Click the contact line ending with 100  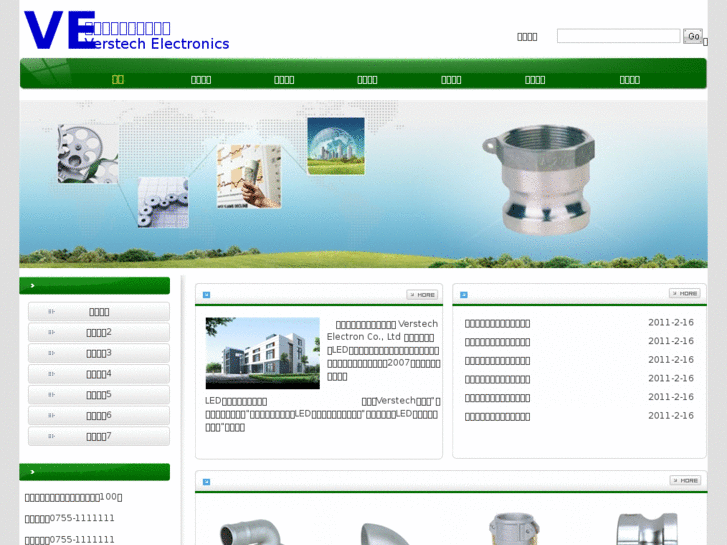[73, 497]
